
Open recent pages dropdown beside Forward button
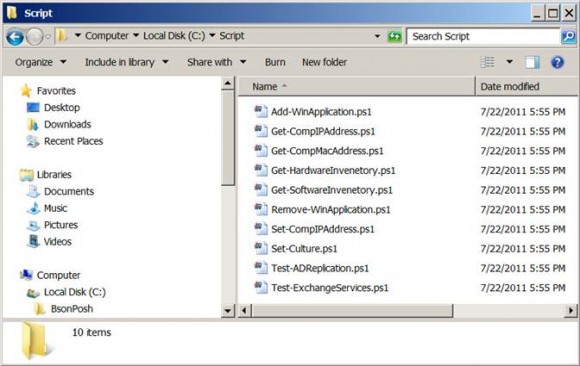coord(48,37)
